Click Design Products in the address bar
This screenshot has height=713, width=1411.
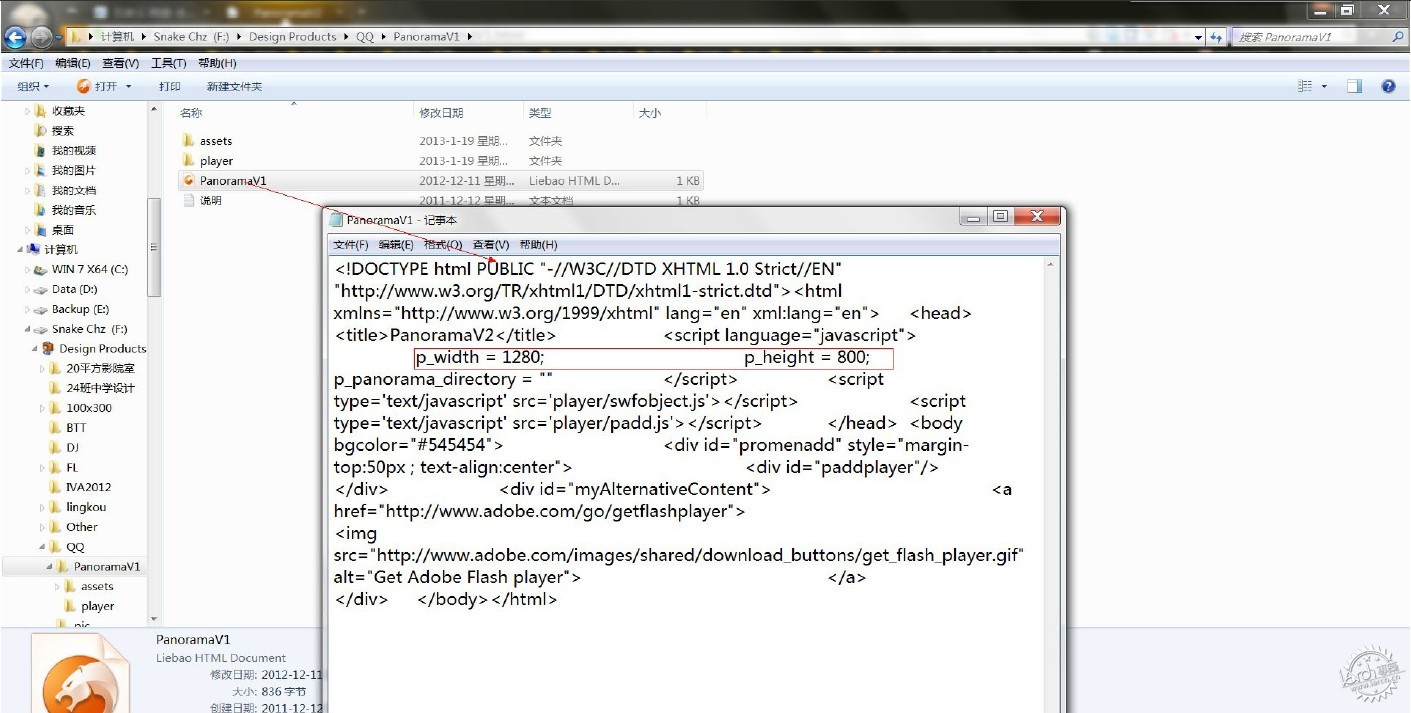293,37
